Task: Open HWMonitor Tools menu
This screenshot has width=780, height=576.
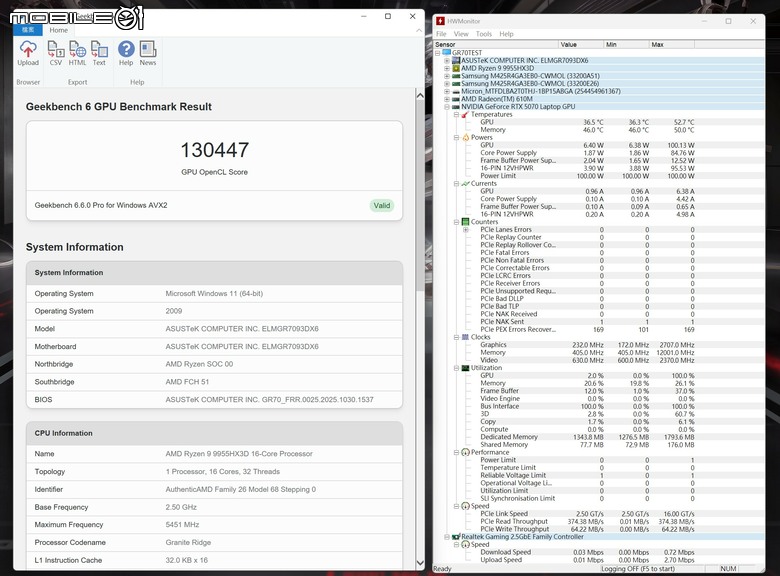Action: click(484, 34)
